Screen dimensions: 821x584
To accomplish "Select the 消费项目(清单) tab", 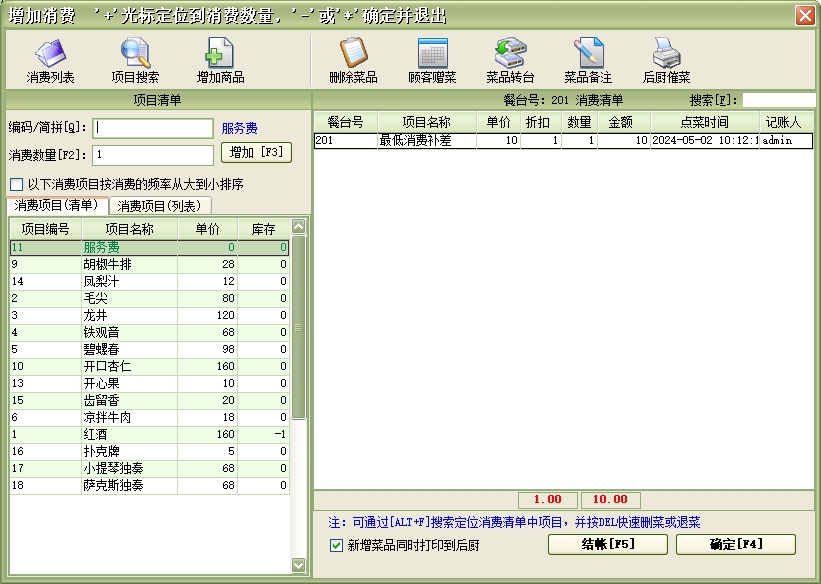I will 56,206.
